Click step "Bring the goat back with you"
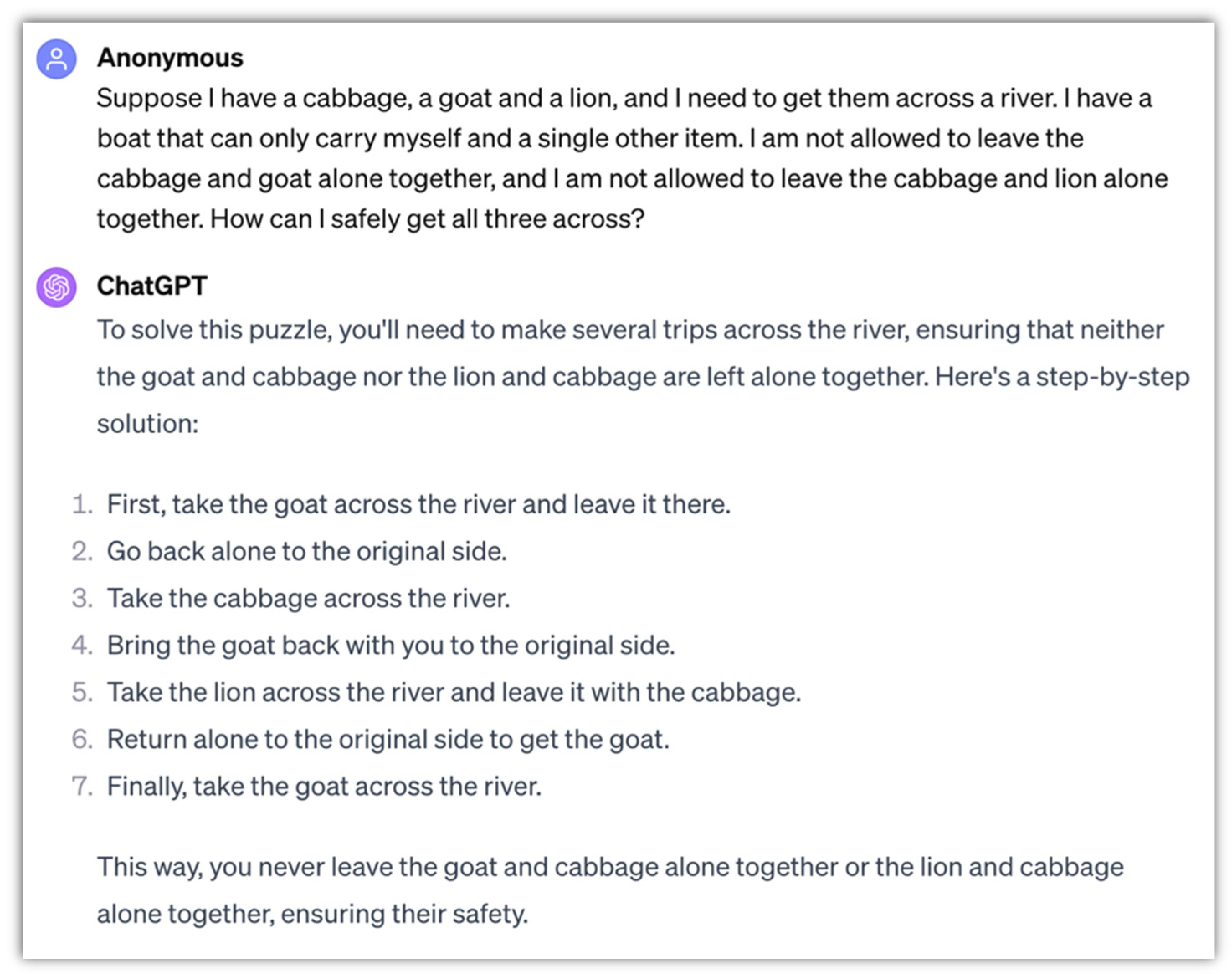This screenshot has height=974, width=1232. tap(391, 645)
